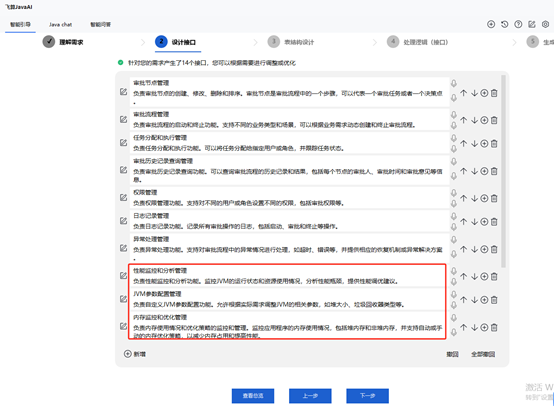This screenshot has width=554, height=406.
Task: Jump to step 4 处理逻辑（接口）
Action: 417,42
